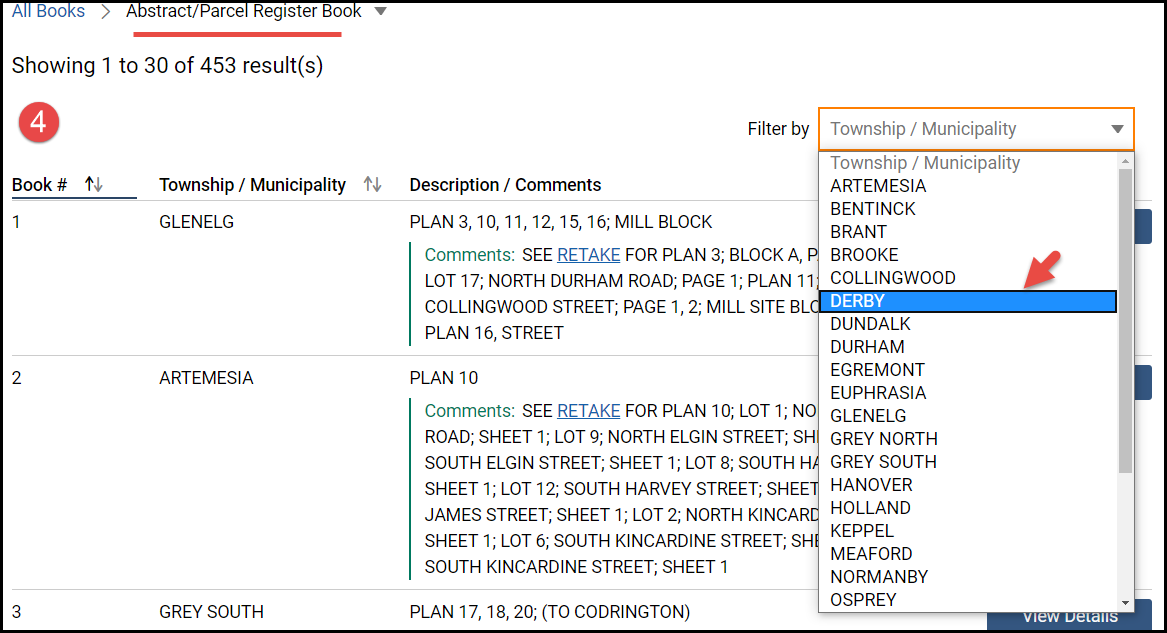Viewport: 1167px width, 633px height.
Task: Sort by Township / Municipality column arrows
Action: pos(372,185)
